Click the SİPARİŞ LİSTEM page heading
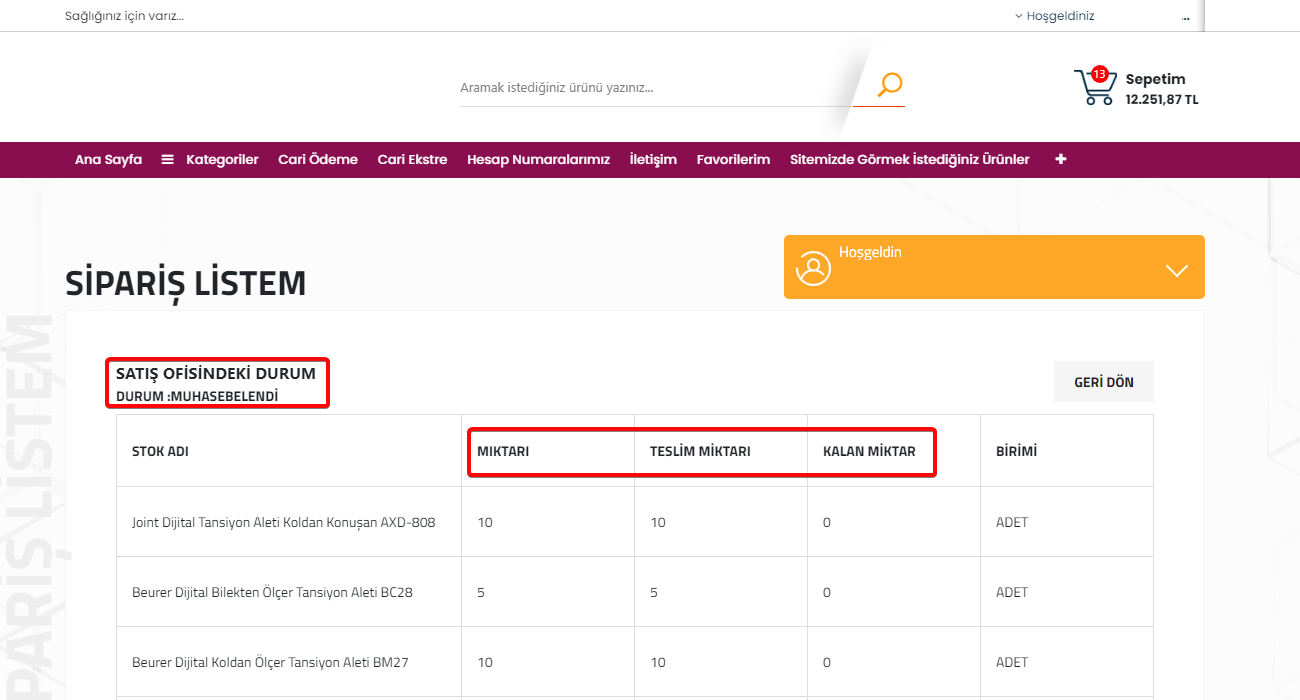The width and height of the screenshot is (1300, 700). [186, 284]
